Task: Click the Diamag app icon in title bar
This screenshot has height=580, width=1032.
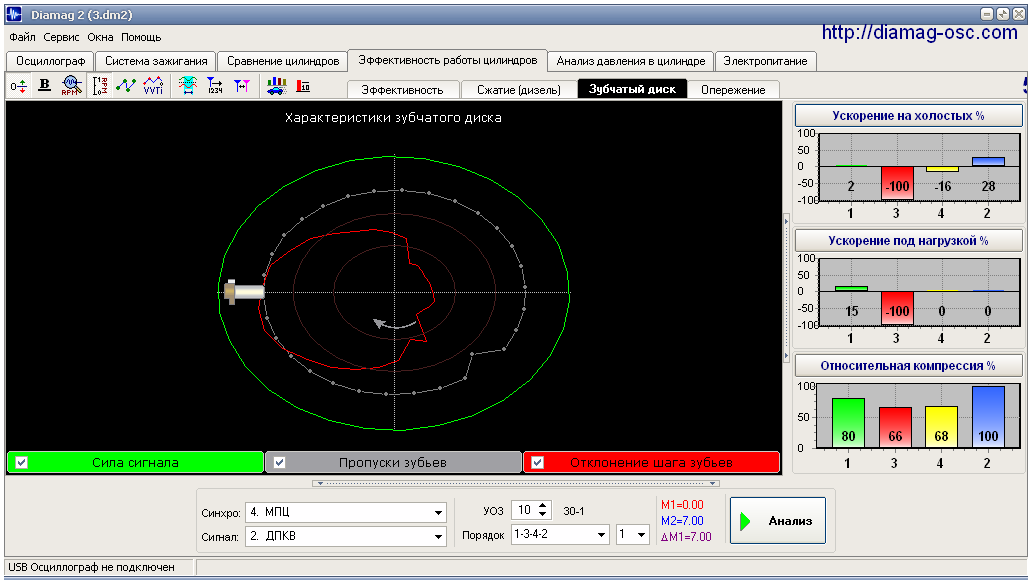Action: [14, 14]
